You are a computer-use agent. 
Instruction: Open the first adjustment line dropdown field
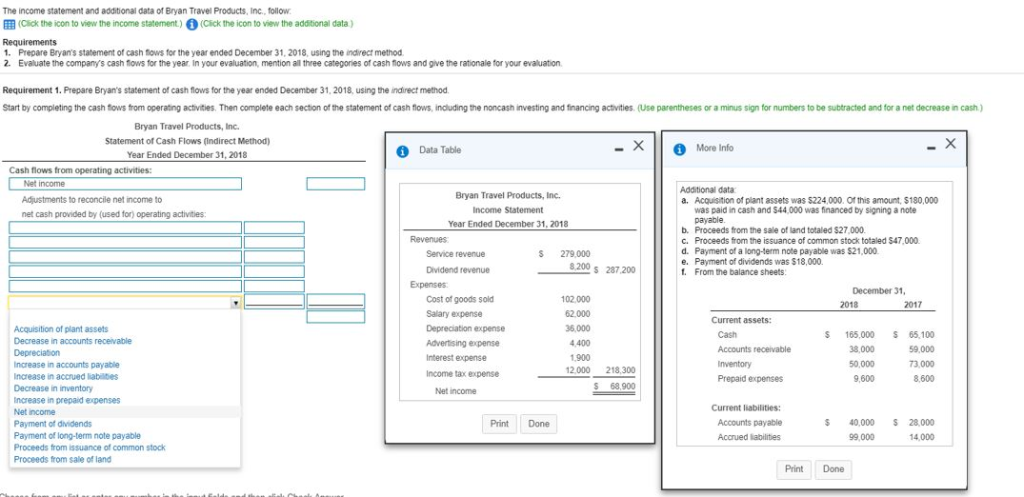tap(125, 228)
